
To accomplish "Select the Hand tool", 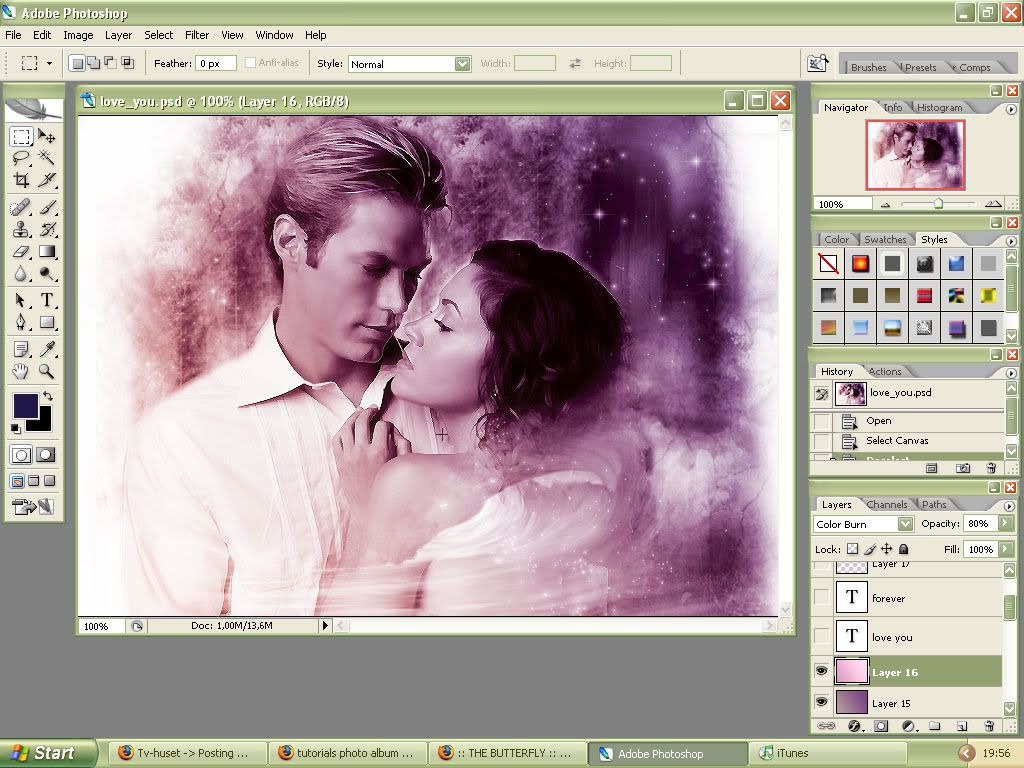I will (x=21, y=372).
